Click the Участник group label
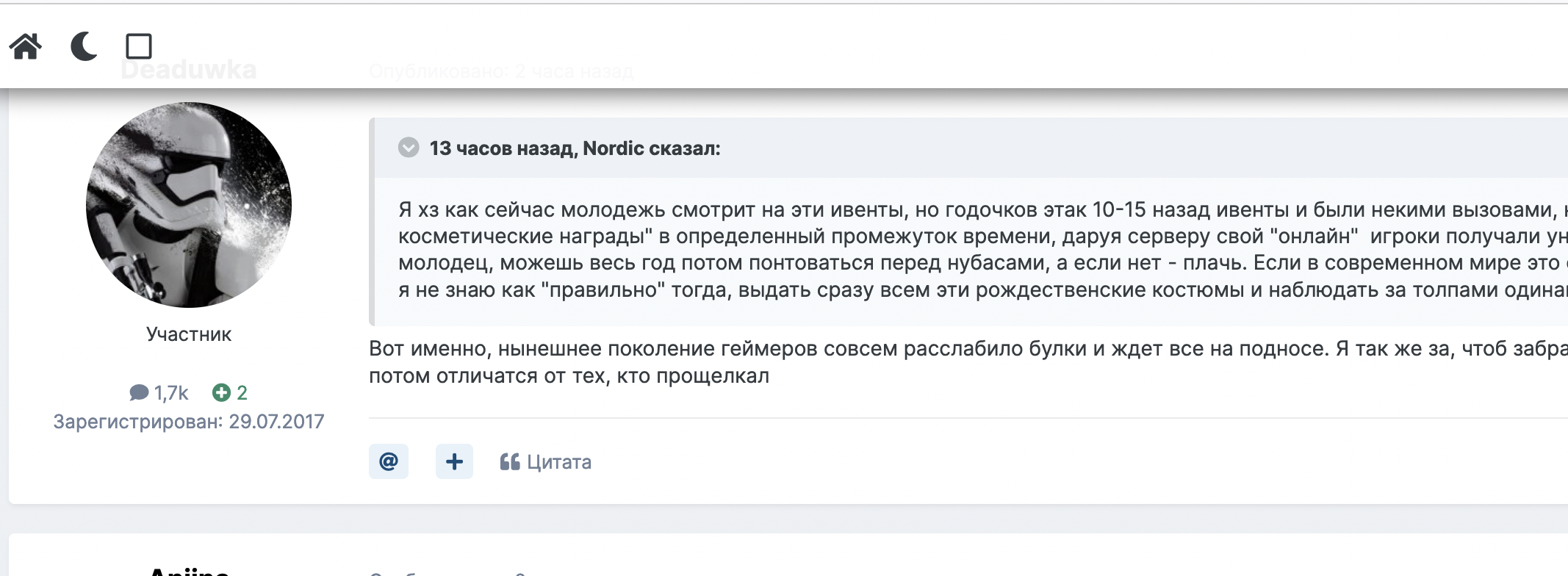This screenshot has width=1568, height=576. [x=189, y=334]
